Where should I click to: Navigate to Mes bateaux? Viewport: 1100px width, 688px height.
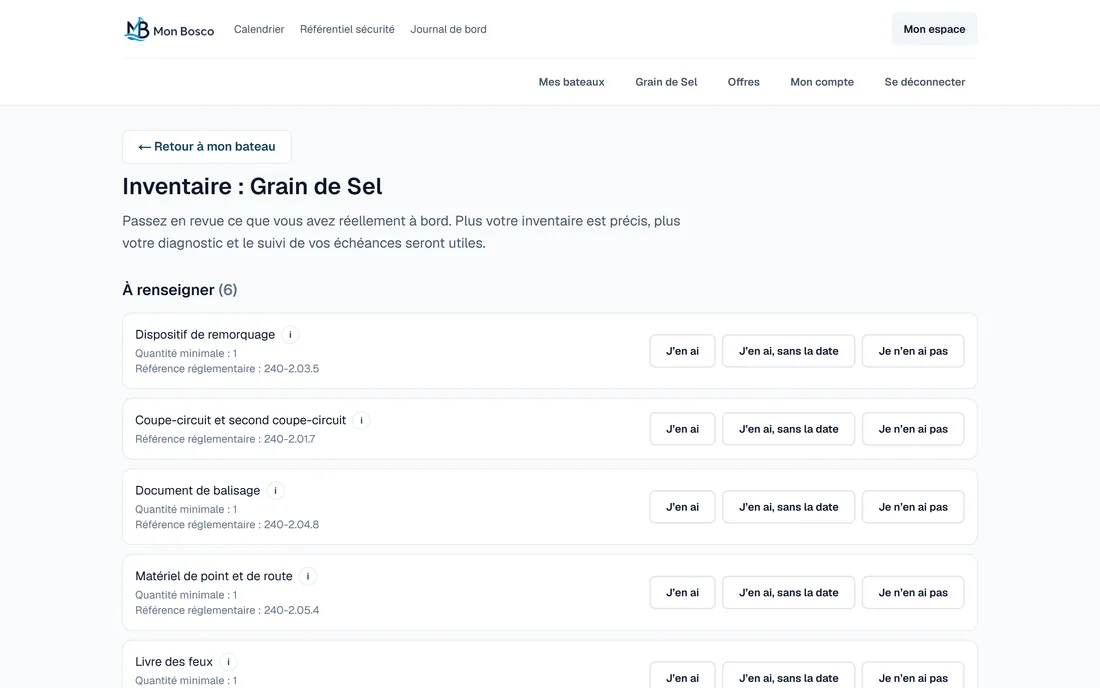click(572, 82)
